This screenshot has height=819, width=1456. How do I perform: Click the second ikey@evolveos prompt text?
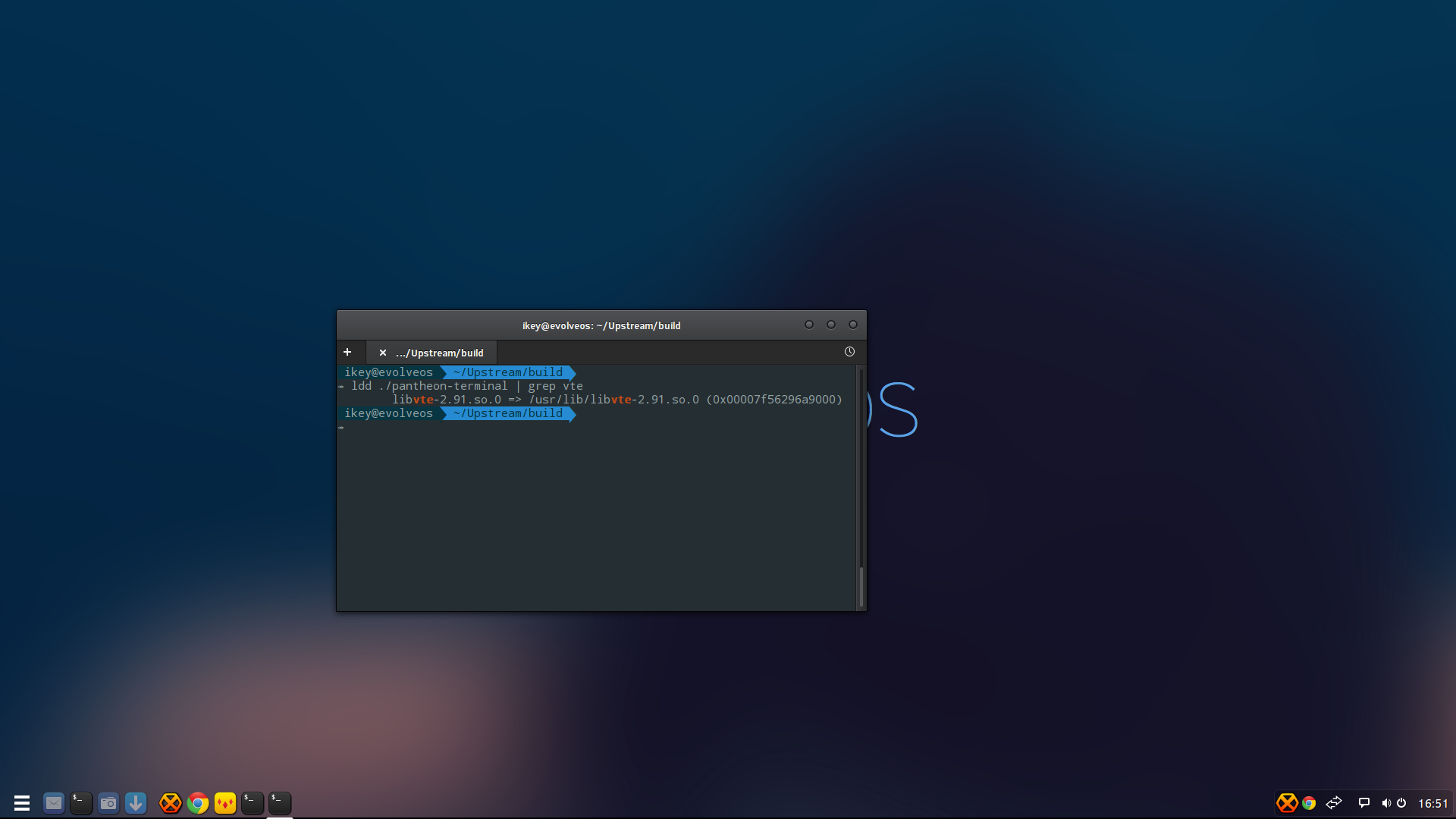tap(389, 413)
